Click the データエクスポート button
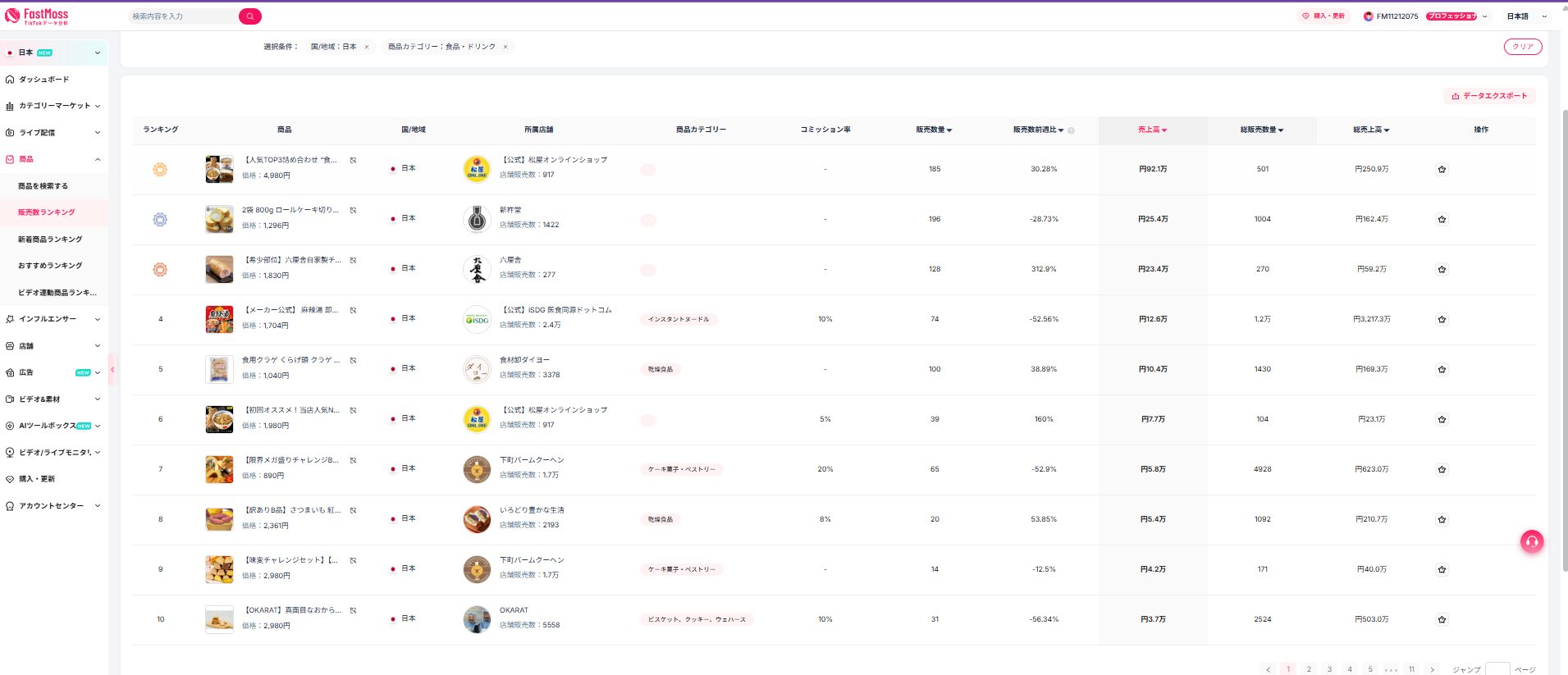 tap(1489, 96)
